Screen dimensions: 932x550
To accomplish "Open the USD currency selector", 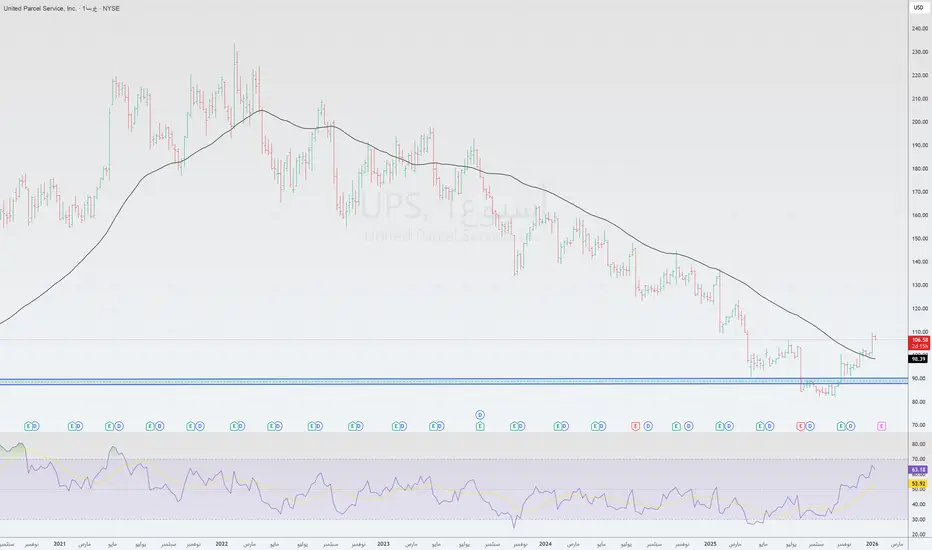I will (918, 8).
